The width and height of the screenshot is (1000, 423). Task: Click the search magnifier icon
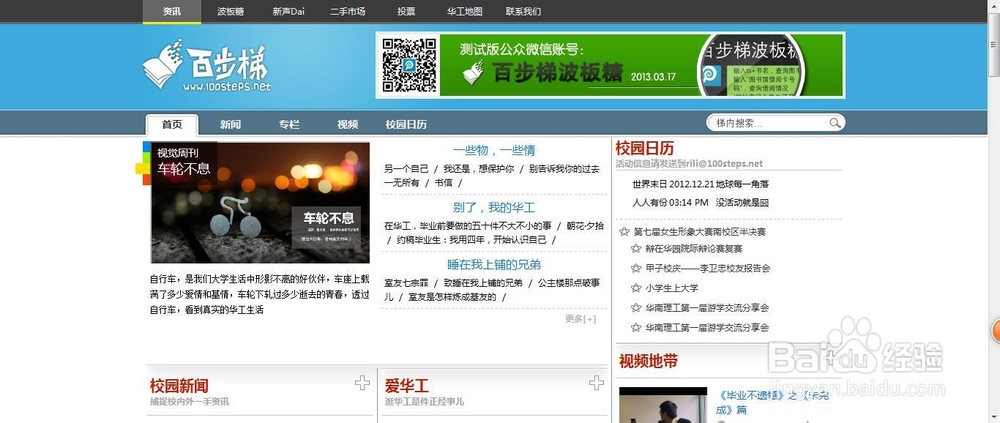click(x=834, y=123)
